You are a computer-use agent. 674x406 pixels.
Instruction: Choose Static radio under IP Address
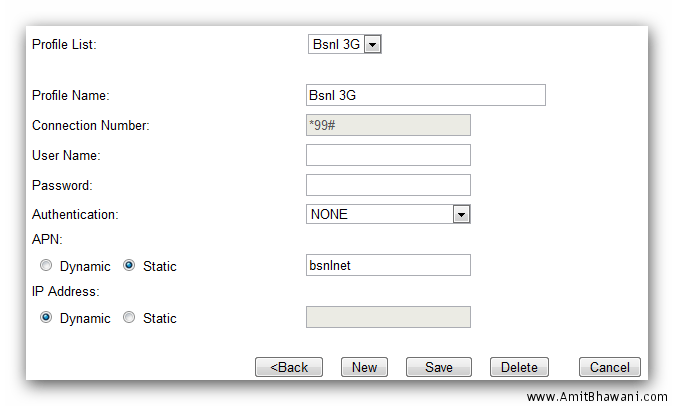[129, 317]
